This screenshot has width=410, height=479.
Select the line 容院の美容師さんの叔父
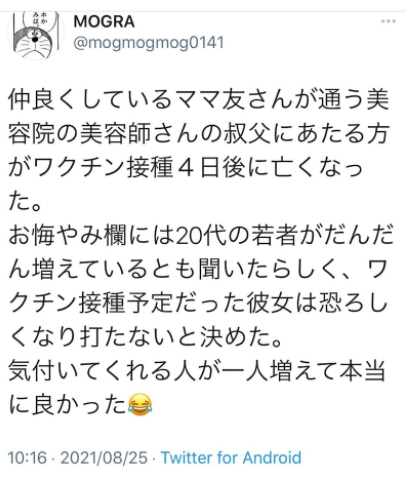[x=199, y=133]
